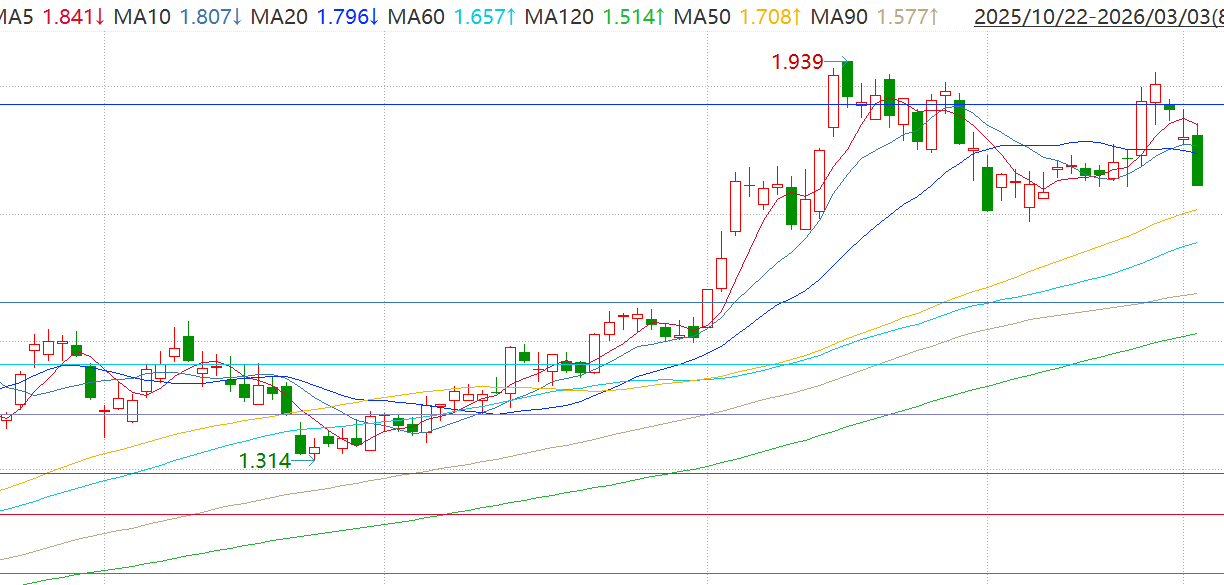1224x585 pixels.
Task: Click the 1.314 low price marker
Action: (264, 461)
